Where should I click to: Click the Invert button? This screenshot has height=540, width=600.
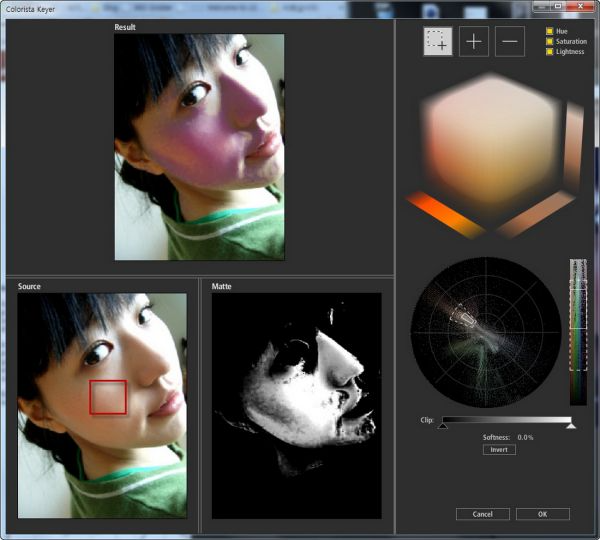tap(499, 450)
